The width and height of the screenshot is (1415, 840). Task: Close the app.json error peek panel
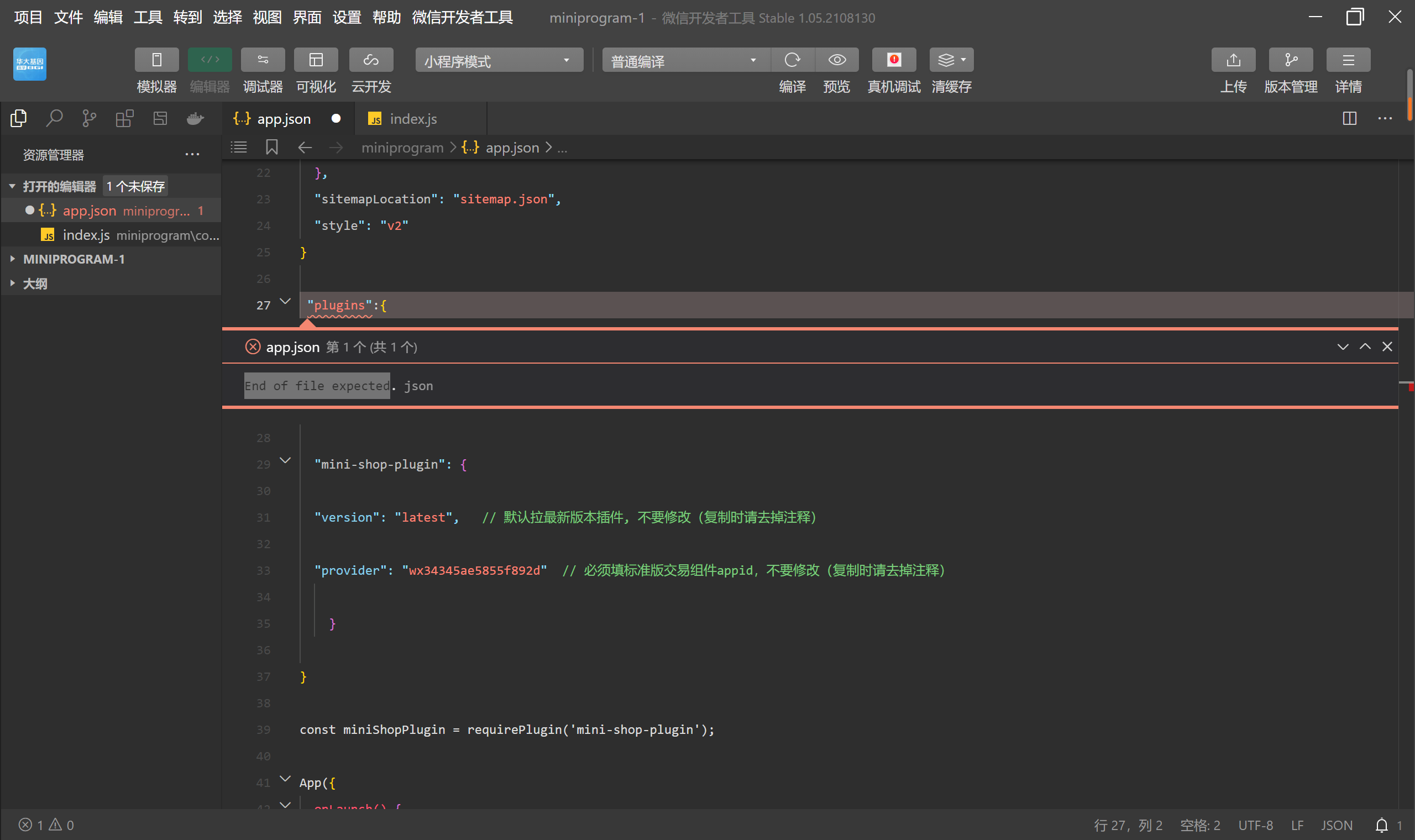coord(1387,347)
